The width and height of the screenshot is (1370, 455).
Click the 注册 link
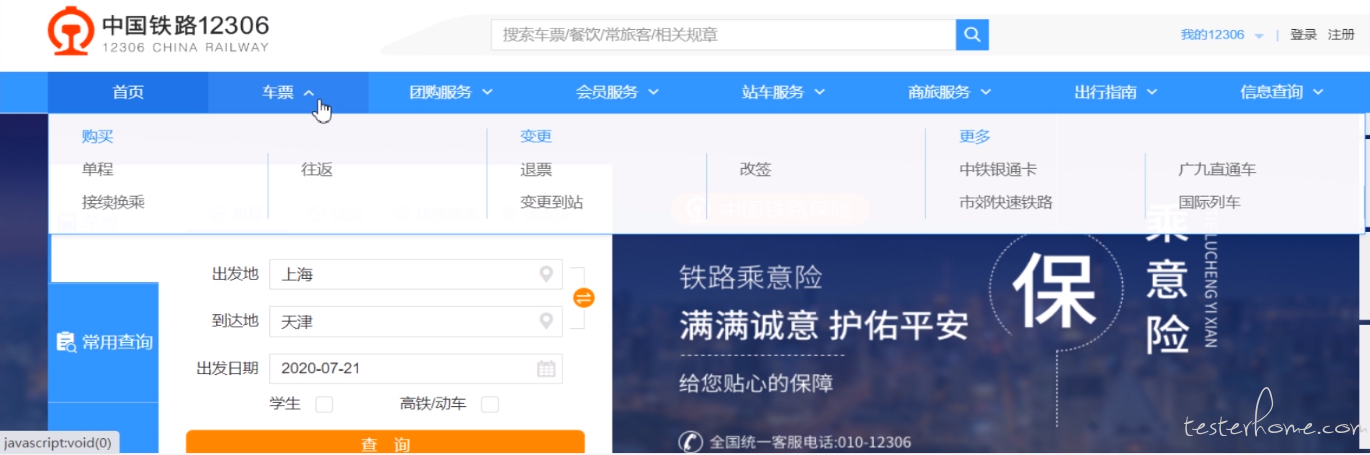tap(1341, 35)
